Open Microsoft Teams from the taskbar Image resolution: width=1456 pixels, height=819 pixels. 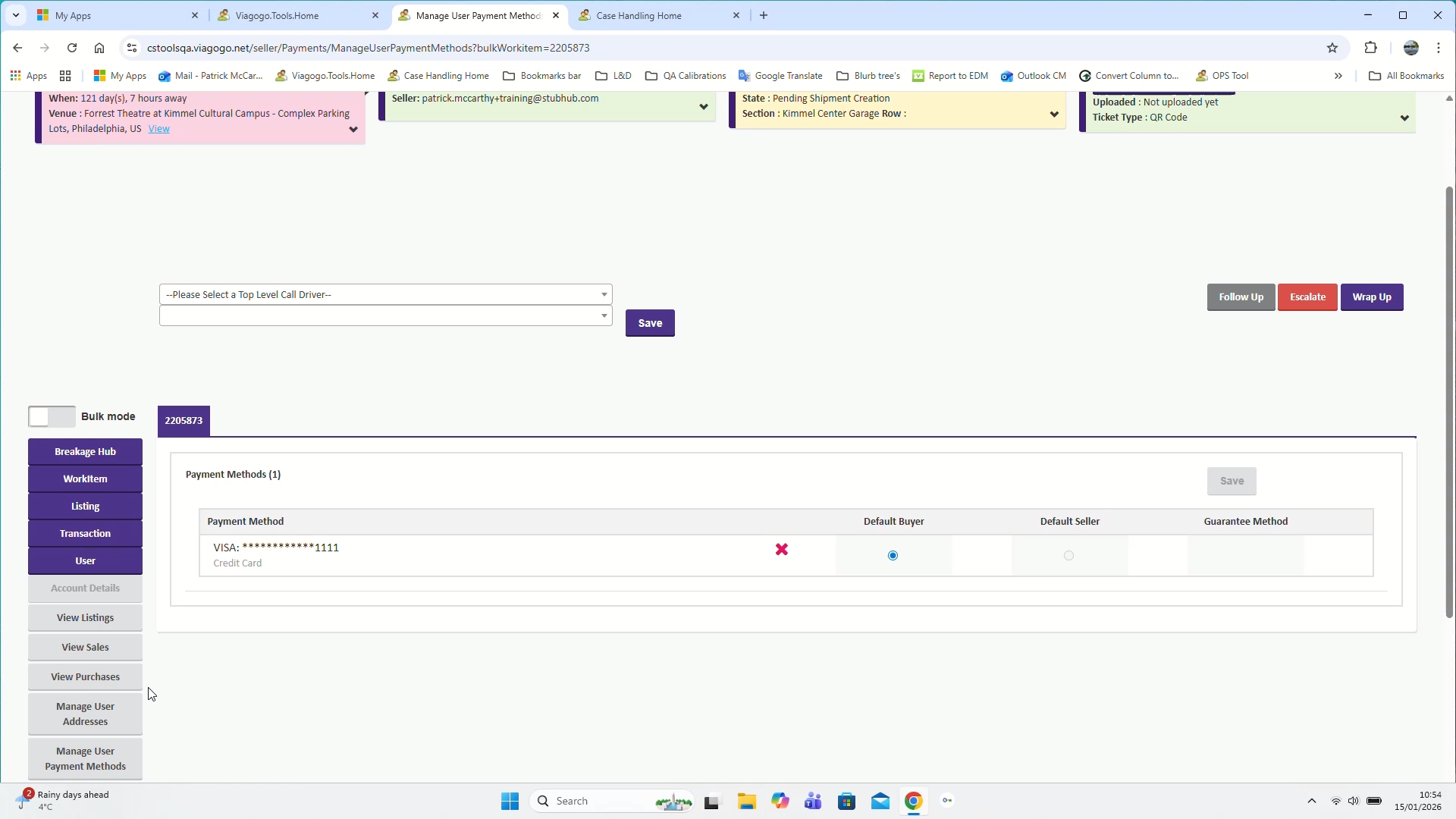813,801
